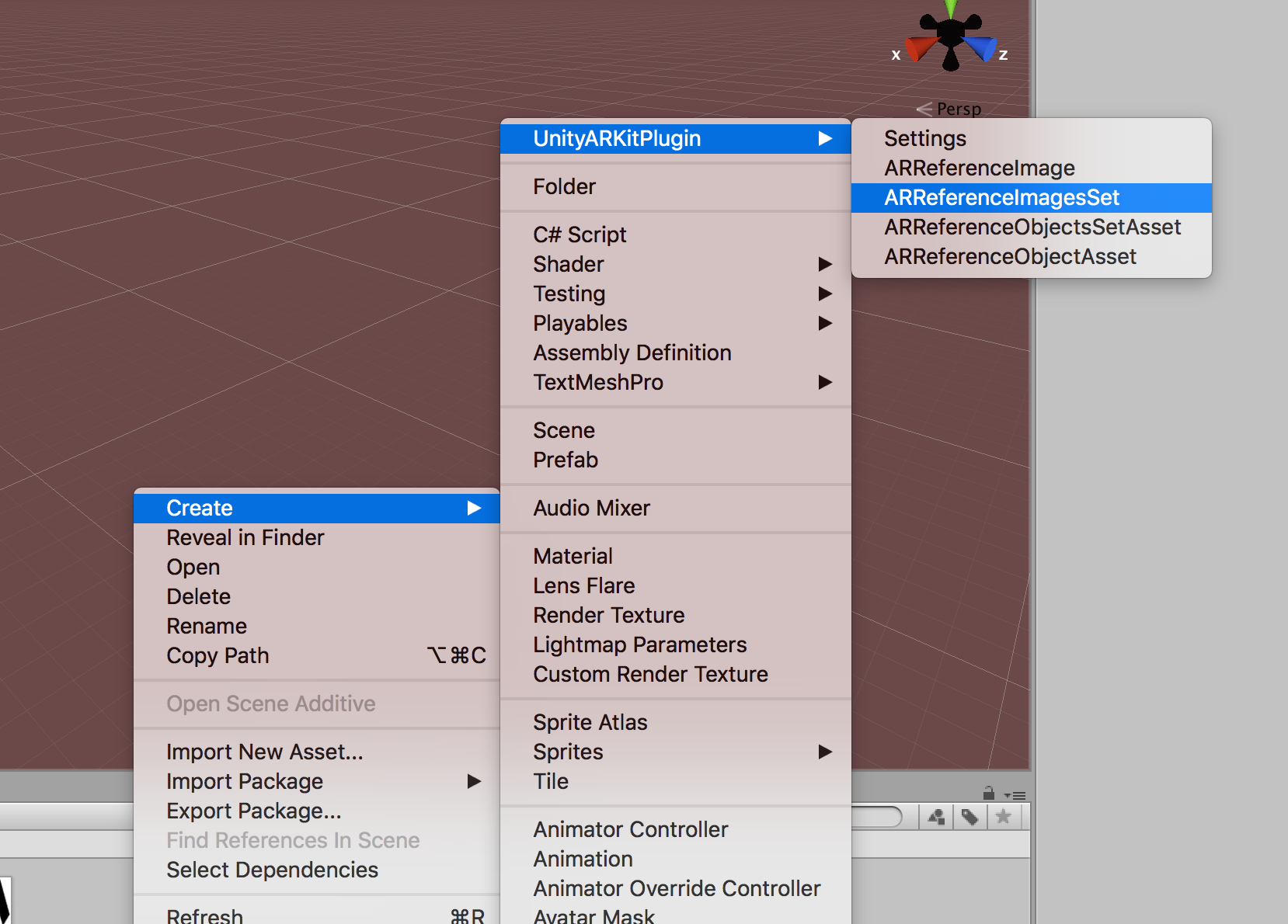Click the Project panel lock icon
The width and height of the screenshot is (1288, 924).
pyautogui.click(x=989, y=793)
